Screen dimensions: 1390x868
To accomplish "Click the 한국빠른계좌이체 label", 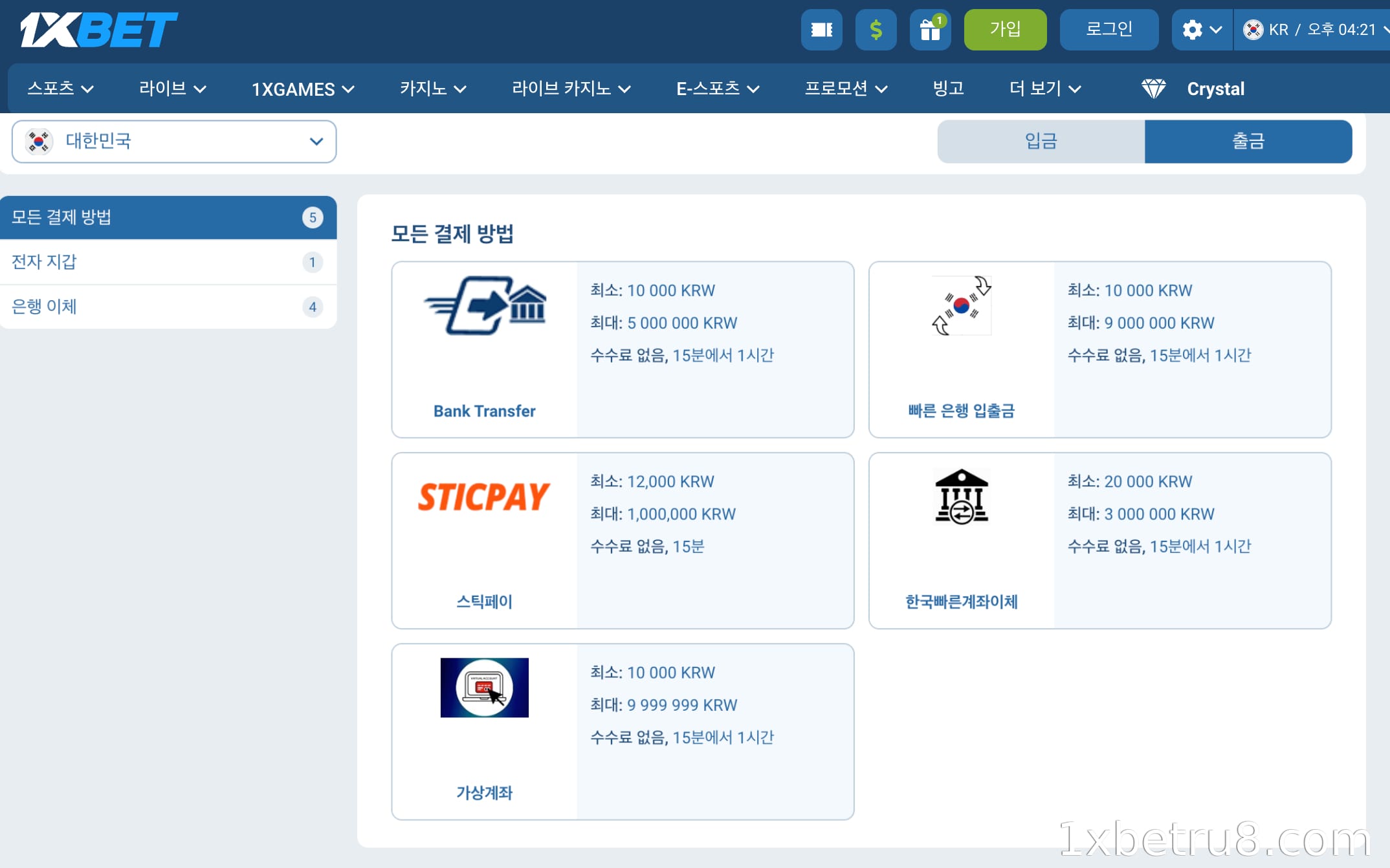I will tap(962, 602).
